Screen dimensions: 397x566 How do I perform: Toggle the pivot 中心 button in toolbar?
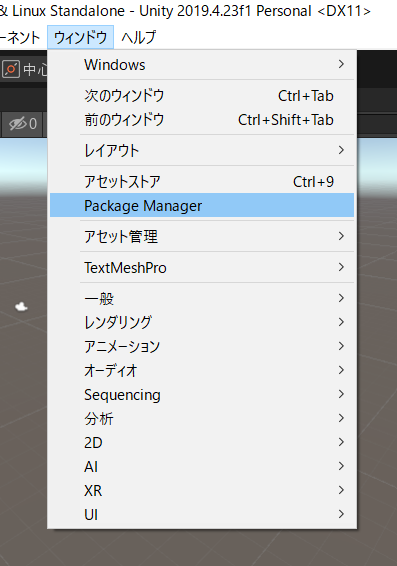(24, 69)
